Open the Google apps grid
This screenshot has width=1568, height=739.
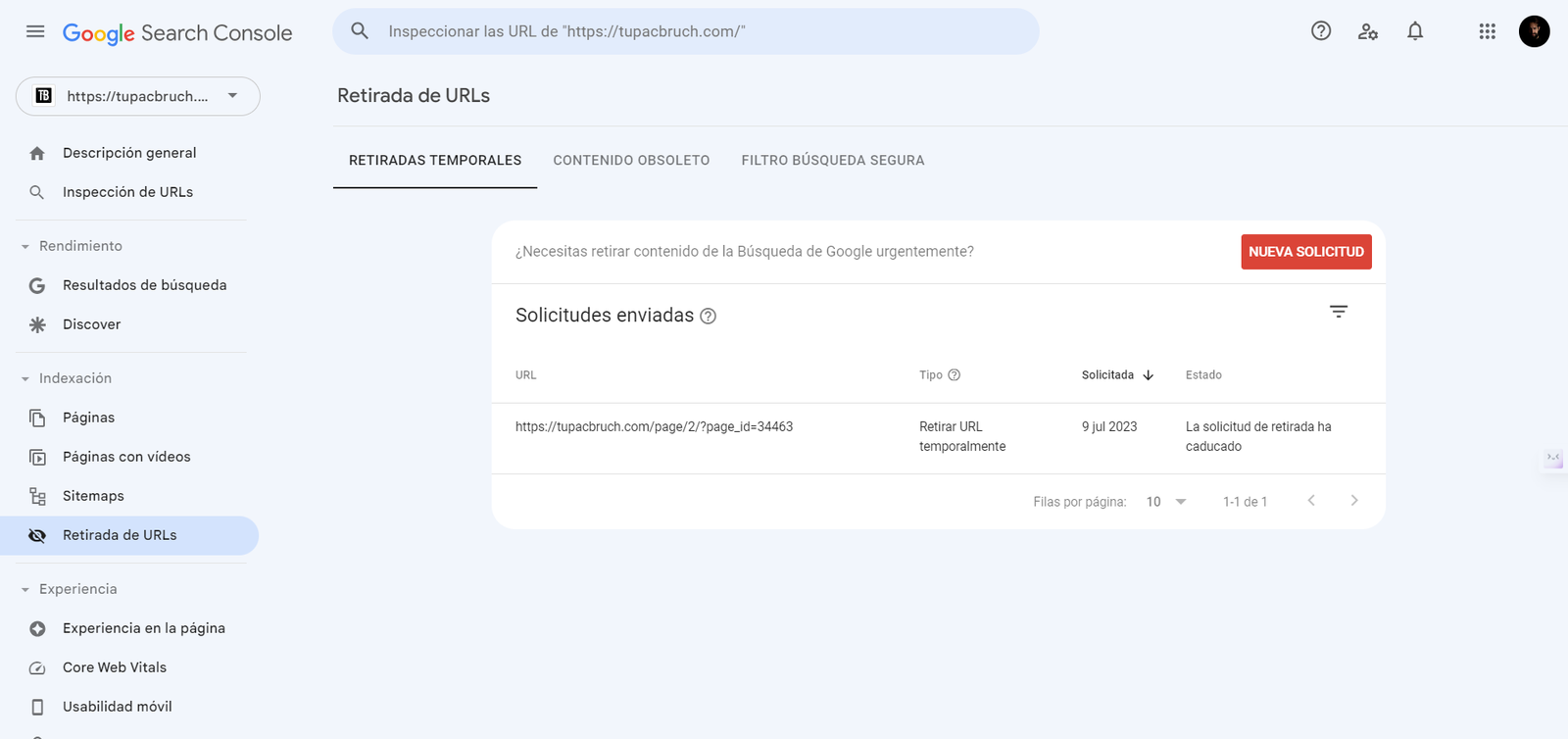pos(1488,31)
